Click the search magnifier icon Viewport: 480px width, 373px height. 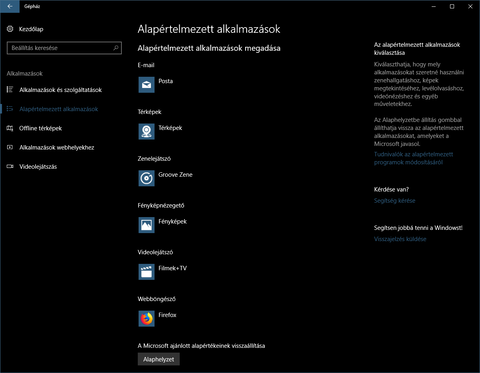point(116,48)
